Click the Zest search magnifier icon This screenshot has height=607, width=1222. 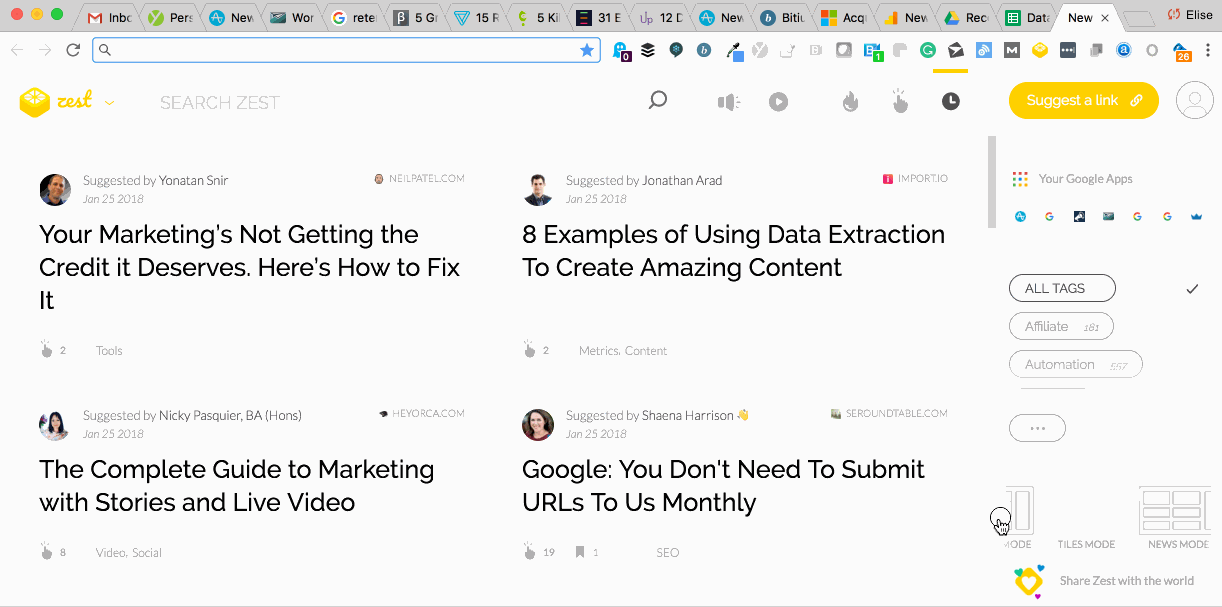tap(657, 100)
